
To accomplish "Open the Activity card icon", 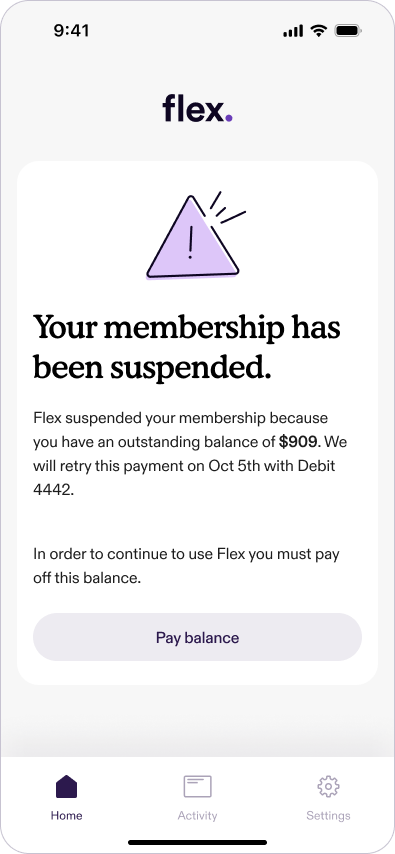I will coord(197,786).
